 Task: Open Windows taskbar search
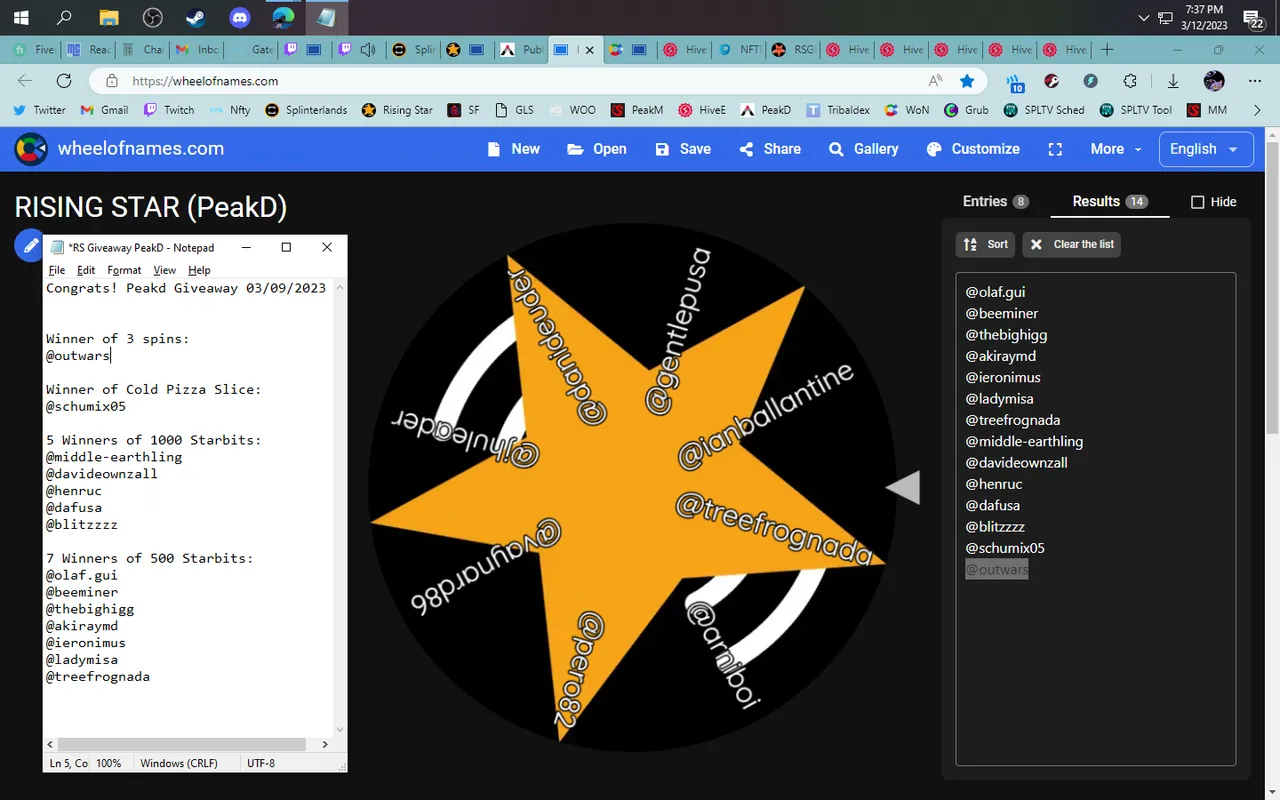[x=64, y=17]
